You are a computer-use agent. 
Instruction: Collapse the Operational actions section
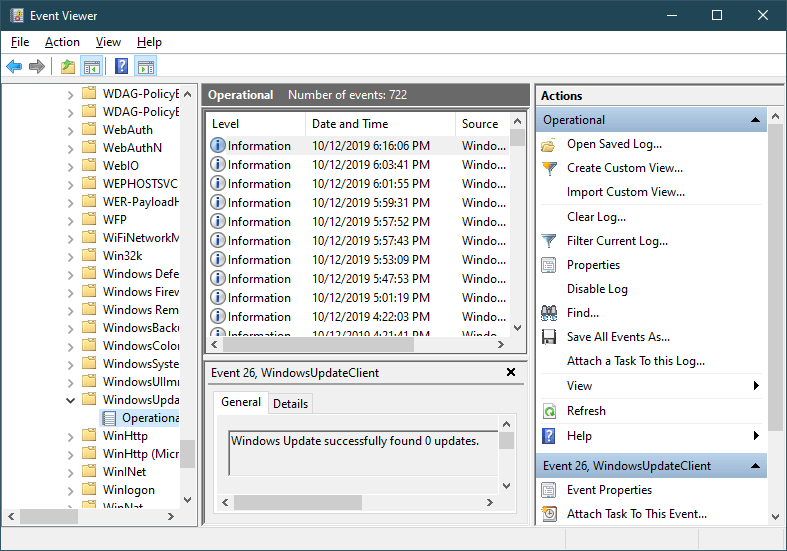(755, 120)
